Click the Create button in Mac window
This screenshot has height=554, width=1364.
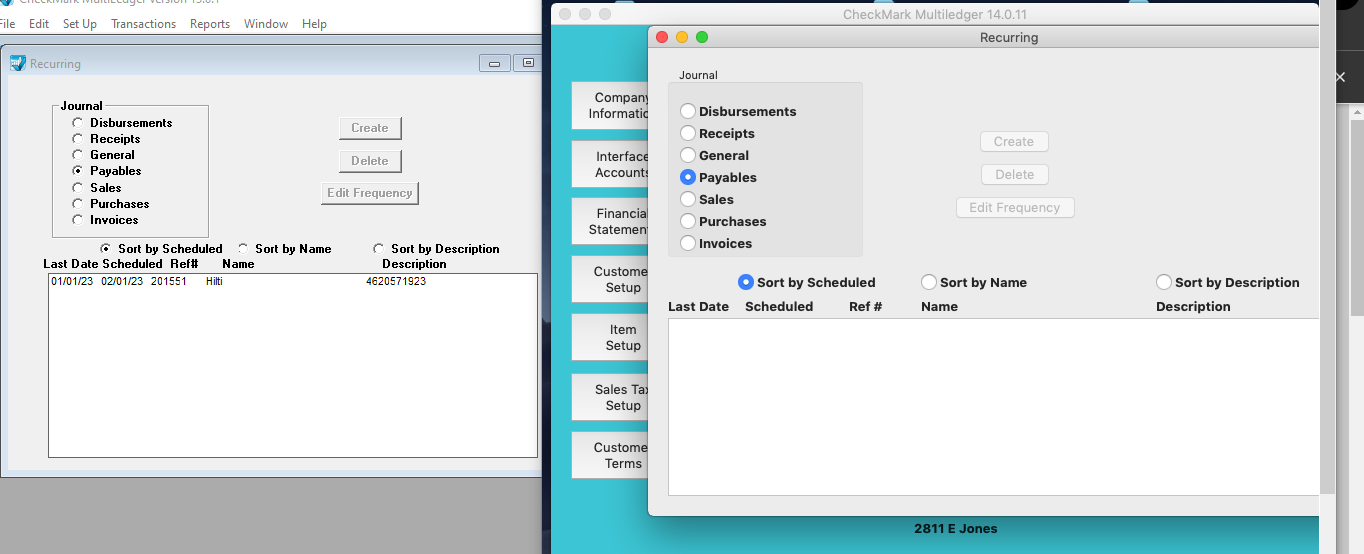1014,142
